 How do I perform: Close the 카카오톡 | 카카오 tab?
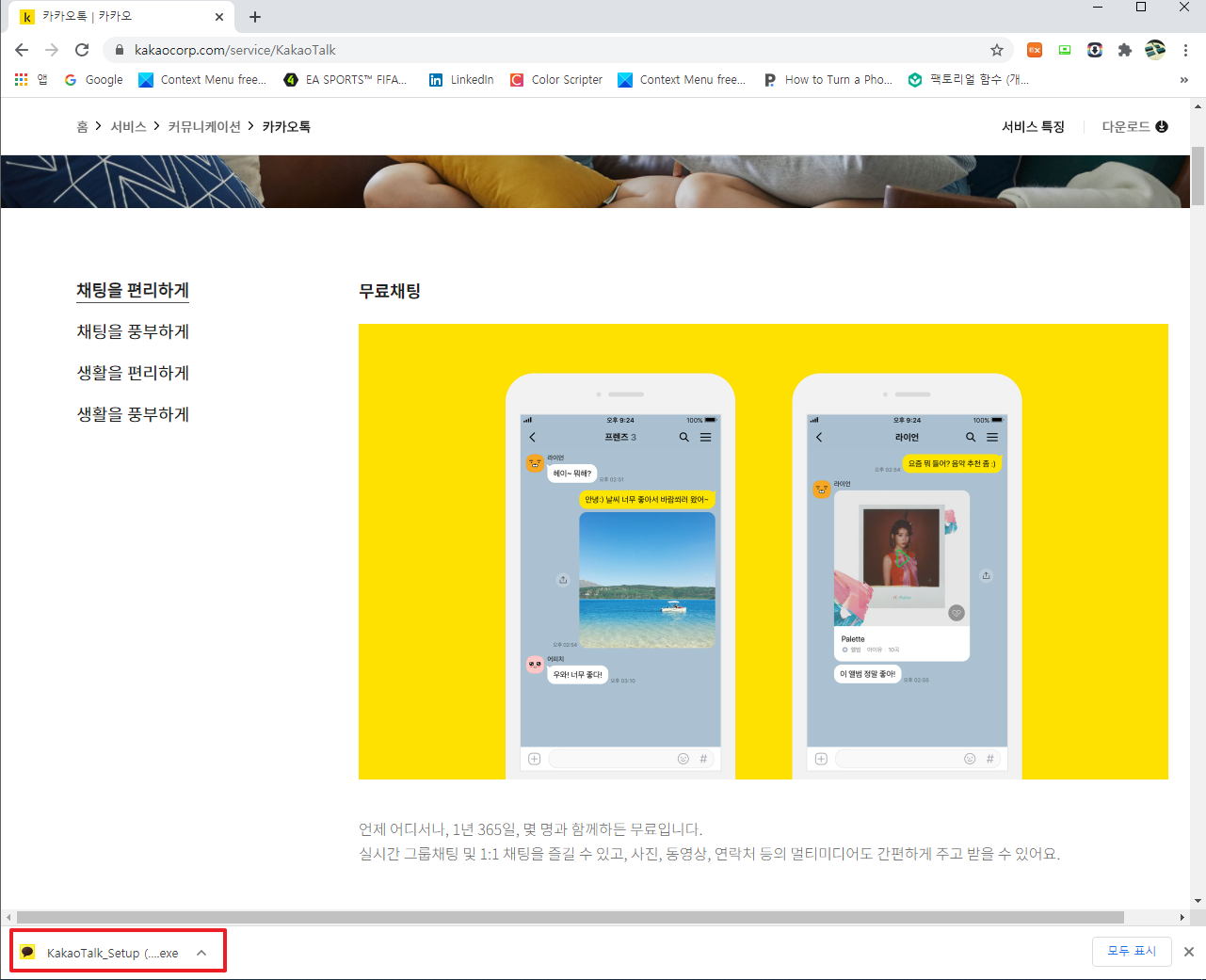pyautogui.click(x=219, y=17)
